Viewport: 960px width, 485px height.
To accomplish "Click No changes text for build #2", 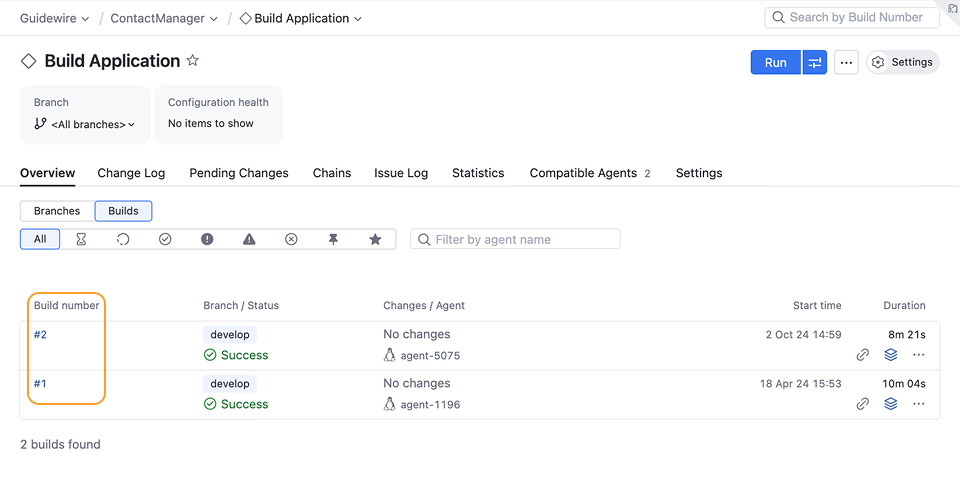I will 417,334.
